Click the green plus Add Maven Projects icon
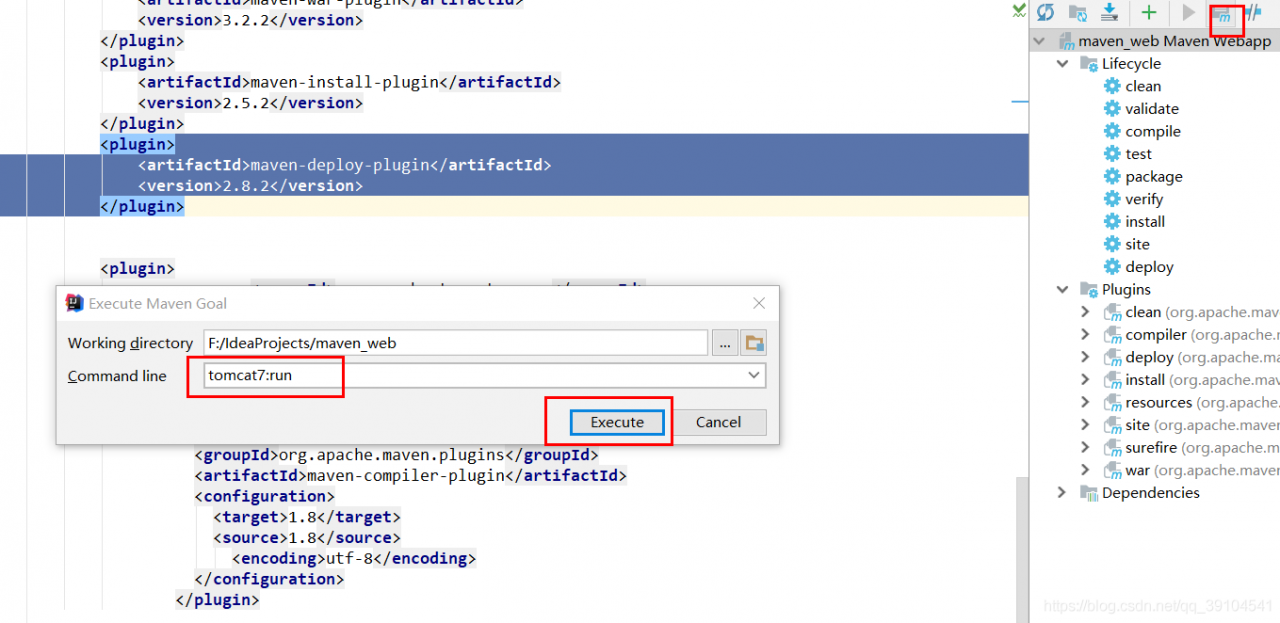Image resolution: width=1280 pixels, height=623 pixels. 1149,13
